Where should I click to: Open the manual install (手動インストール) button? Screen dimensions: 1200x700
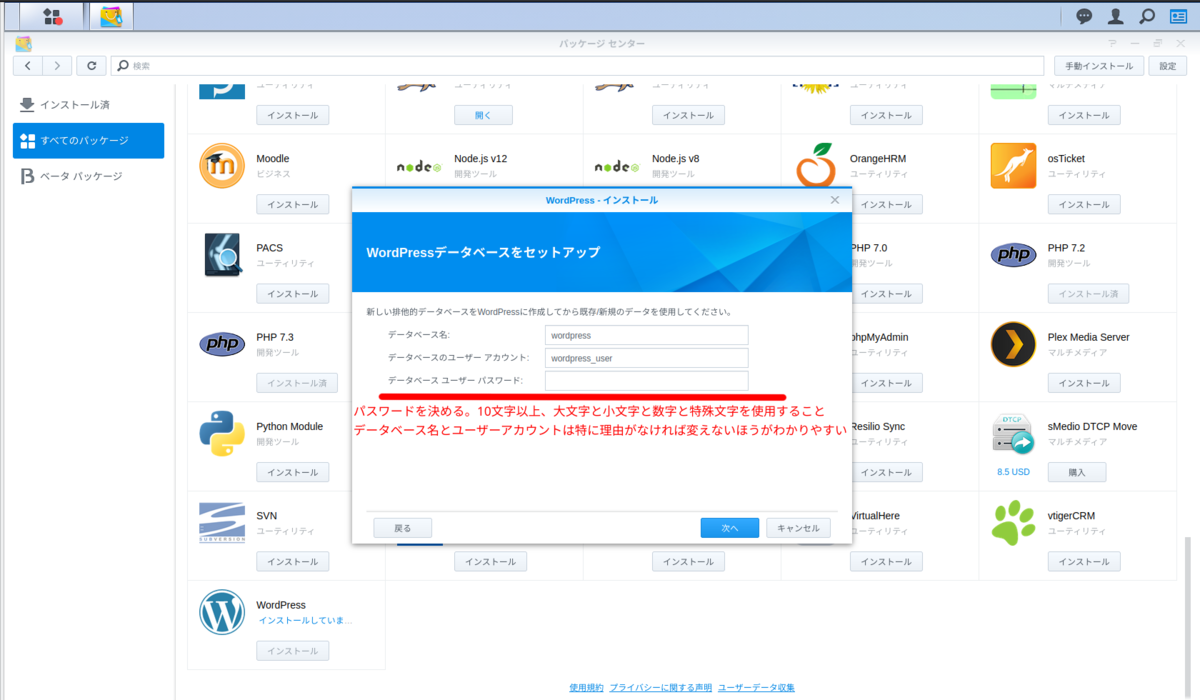1099,65
